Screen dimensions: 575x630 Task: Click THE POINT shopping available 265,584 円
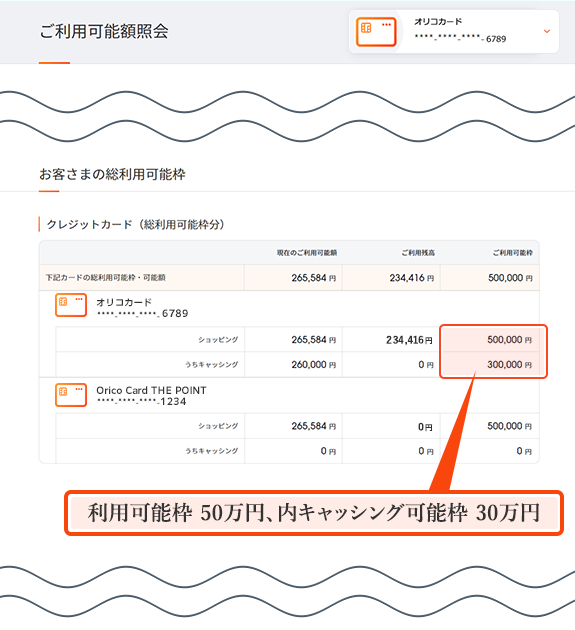pos(314,426)
